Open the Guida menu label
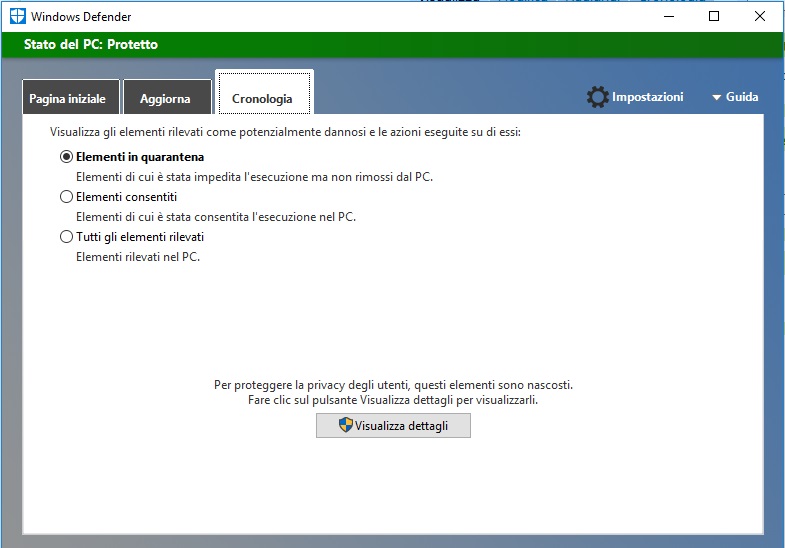The width and height of the screenshot is (785, 548). (x=742, y=97)
